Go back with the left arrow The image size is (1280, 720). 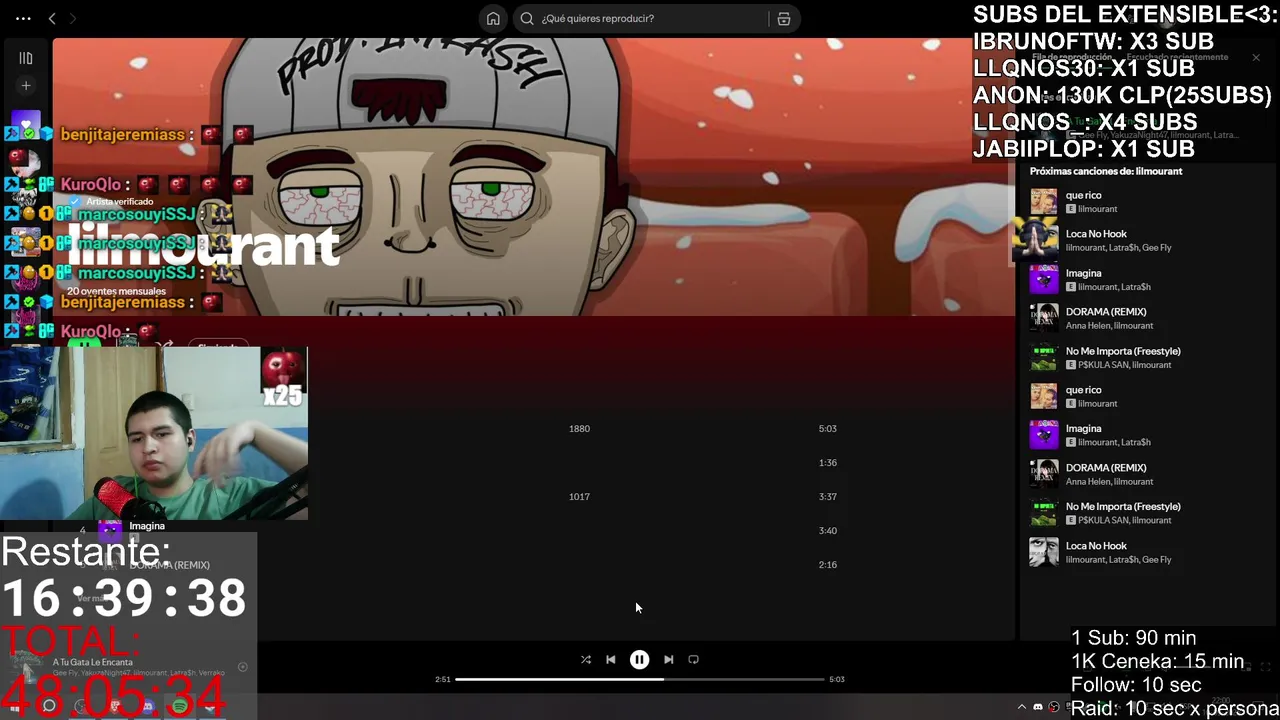(52, 18)
